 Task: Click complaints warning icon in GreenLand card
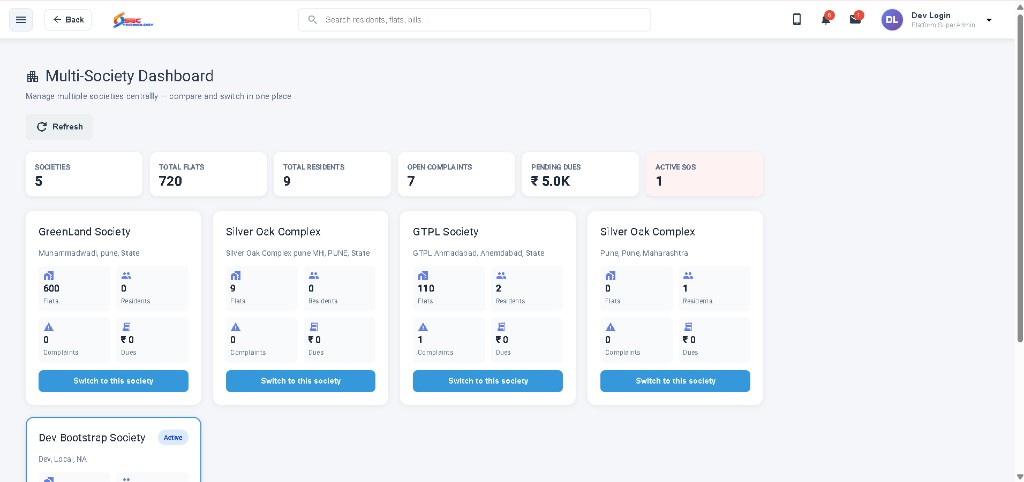point(48,327)
